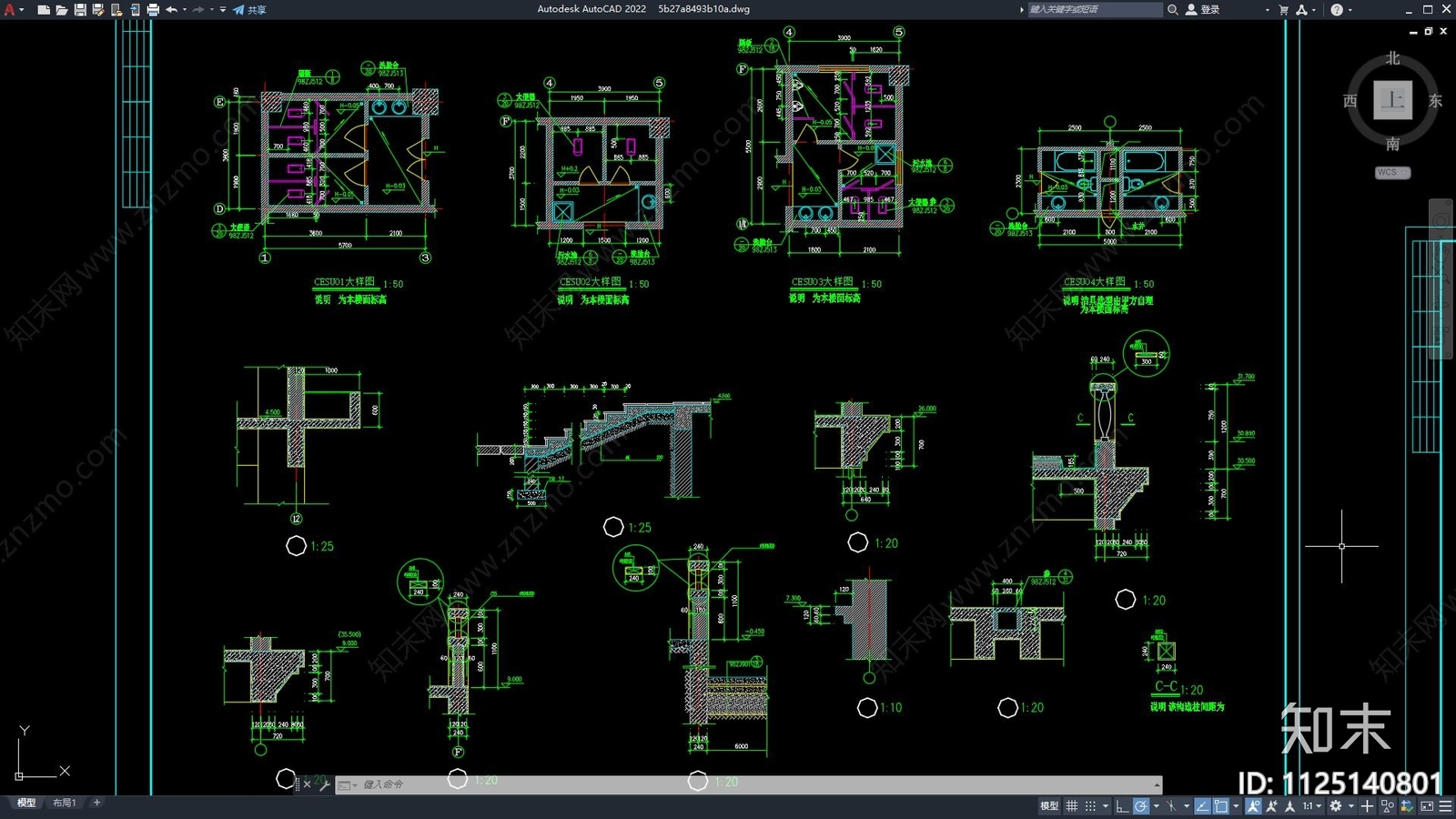Click the Autodesk connect triangle icon
Viewport: 1456px width, 819px height.
tap(1302, 9)
